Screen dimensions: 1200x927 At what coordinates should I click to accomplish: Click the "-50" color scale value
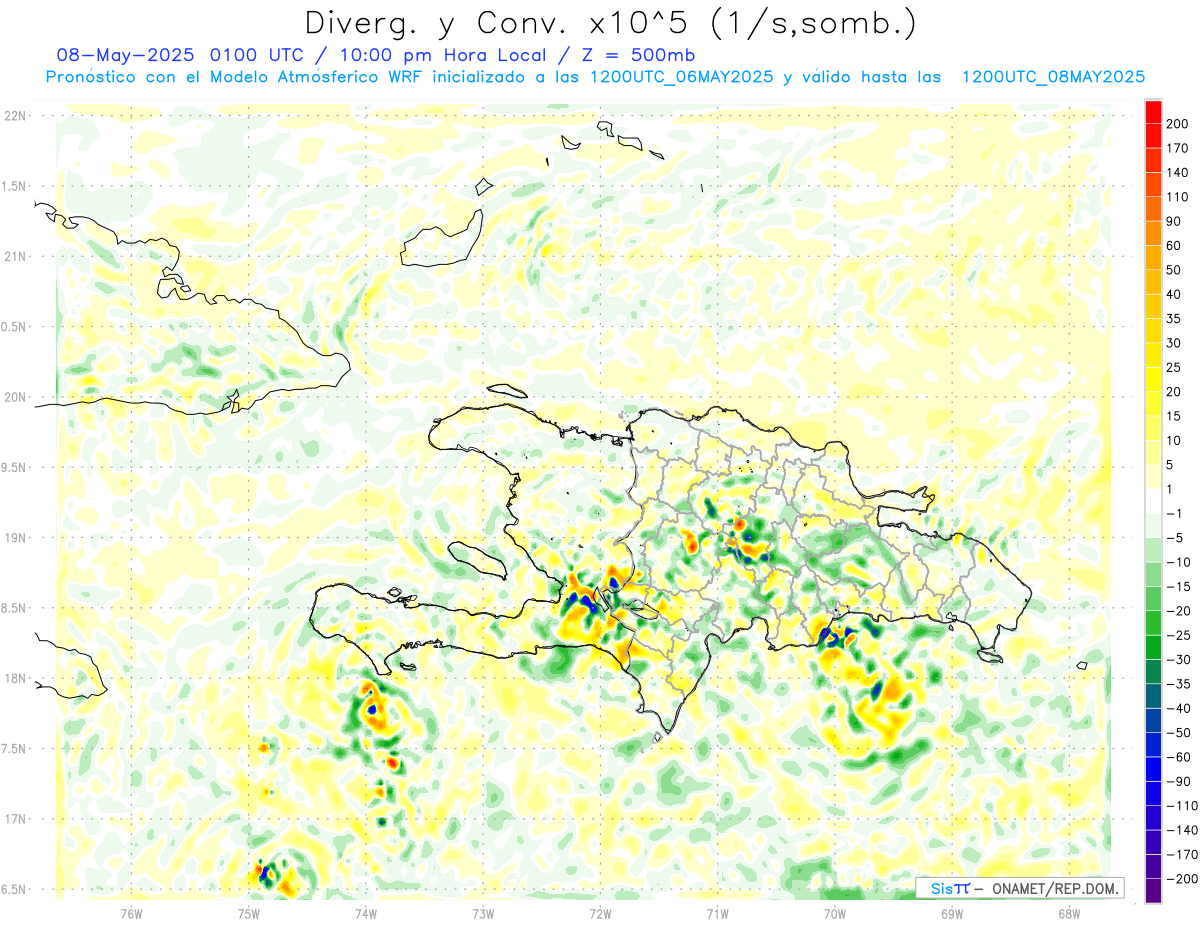[x=1180, y=732]
